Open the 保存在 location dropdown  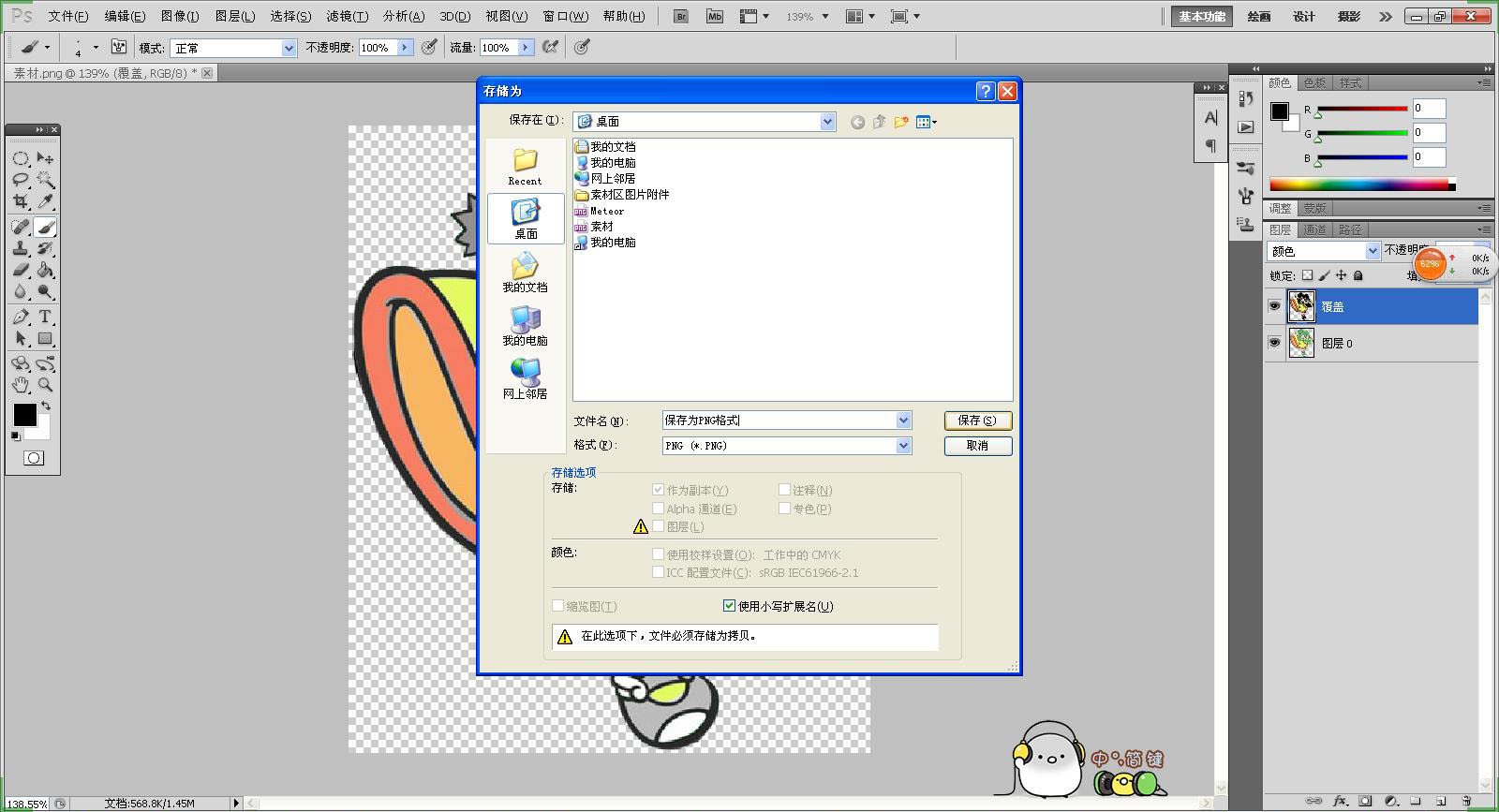tap(827, 122)
